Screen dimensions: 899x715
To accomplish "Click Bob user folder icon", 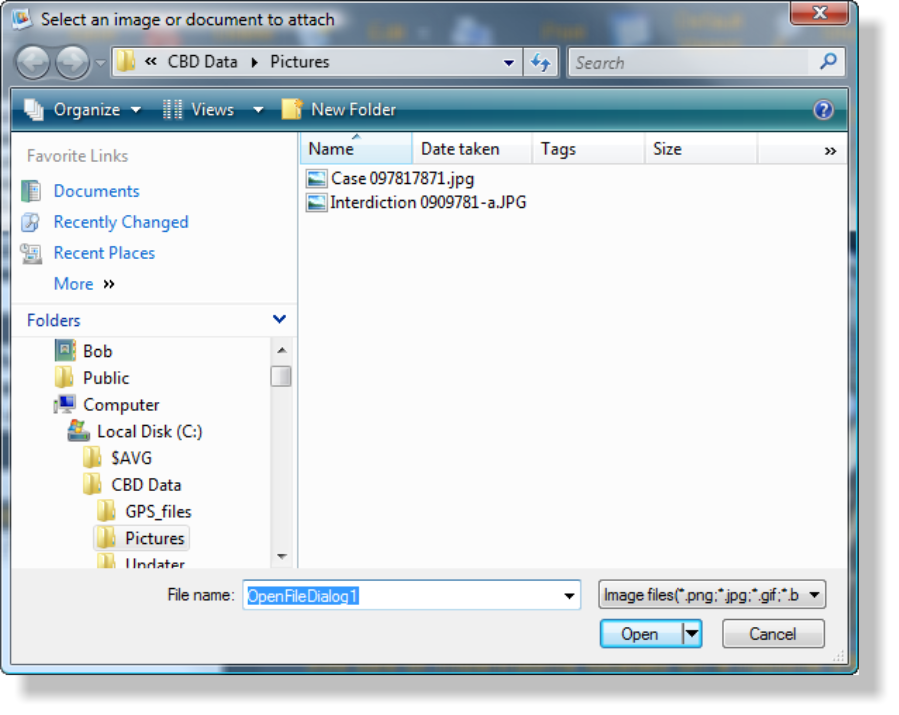I will pos(65,350).
